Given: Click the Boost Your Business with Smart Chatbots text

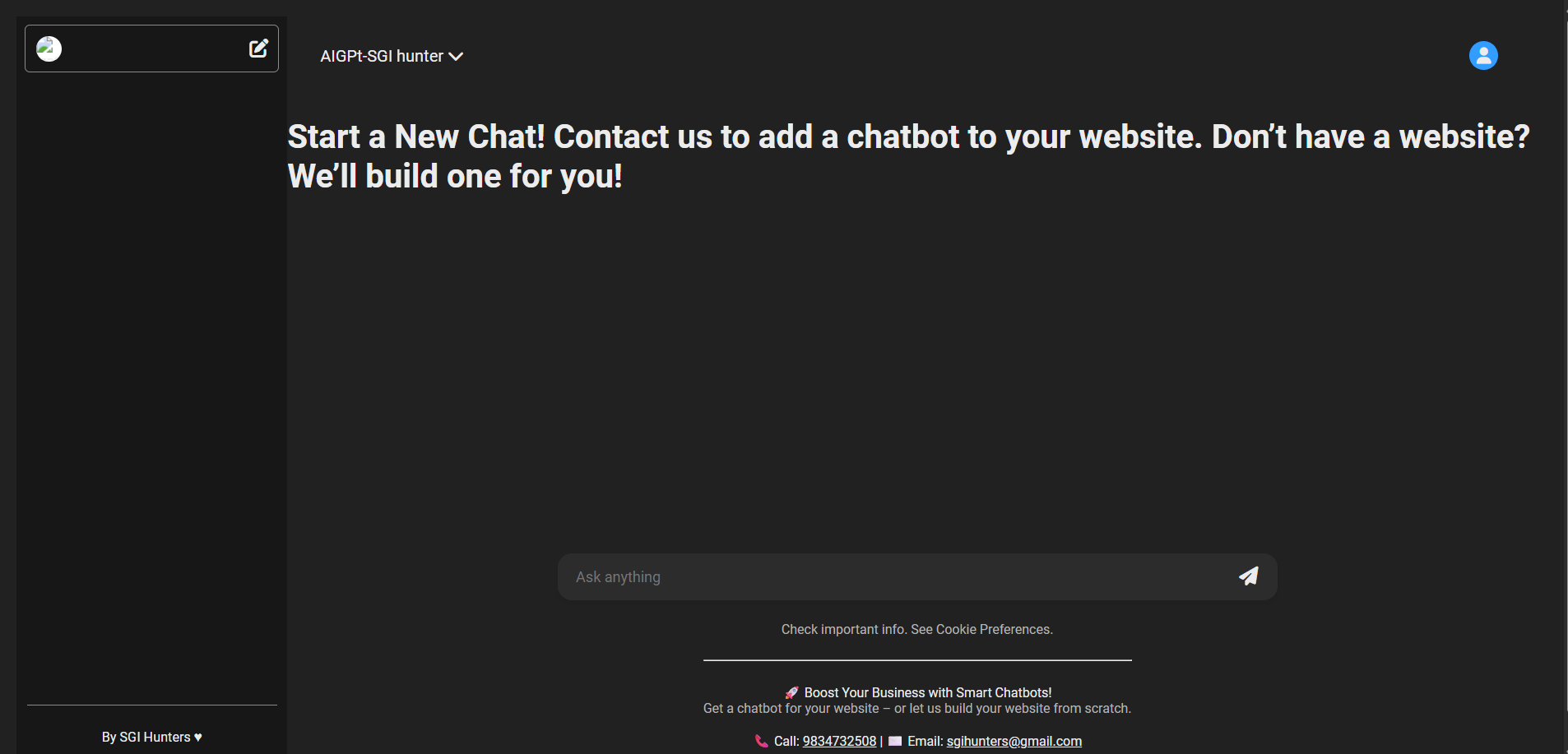Looking at the screenshot, I should coord(927,693).
